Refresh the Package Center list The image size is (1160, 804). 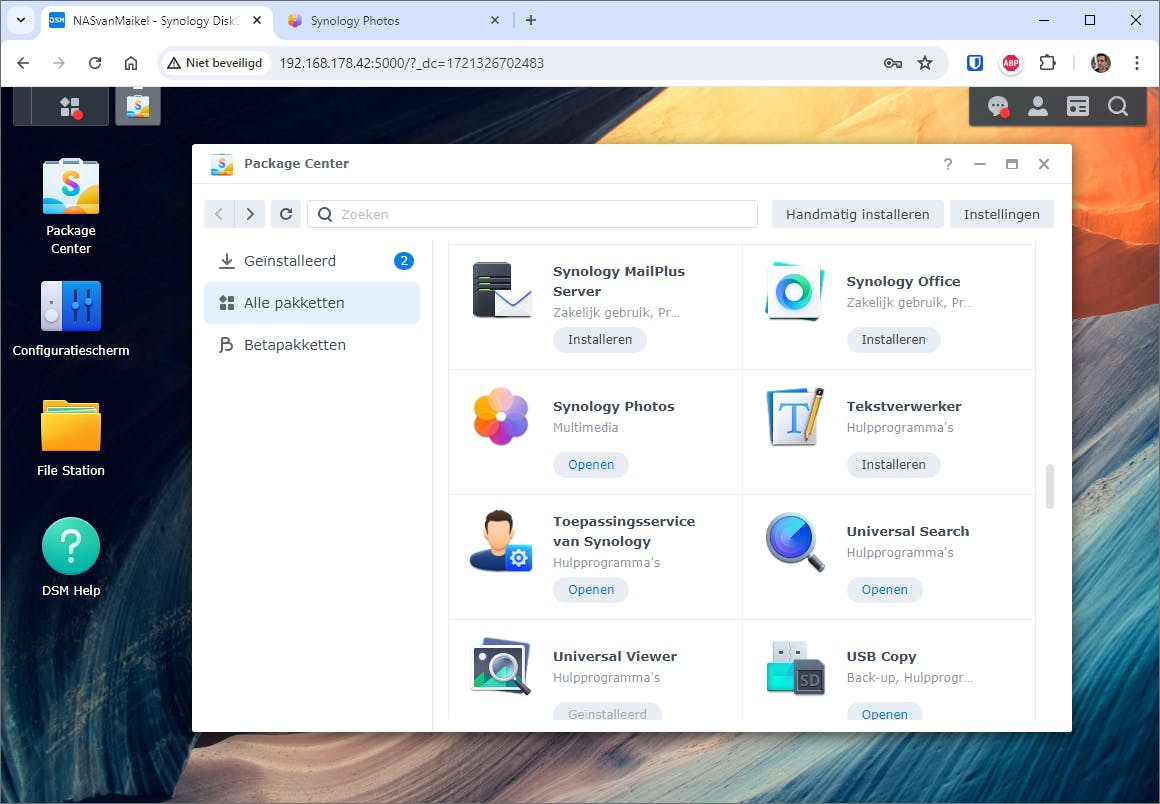(x=286, y=214)
